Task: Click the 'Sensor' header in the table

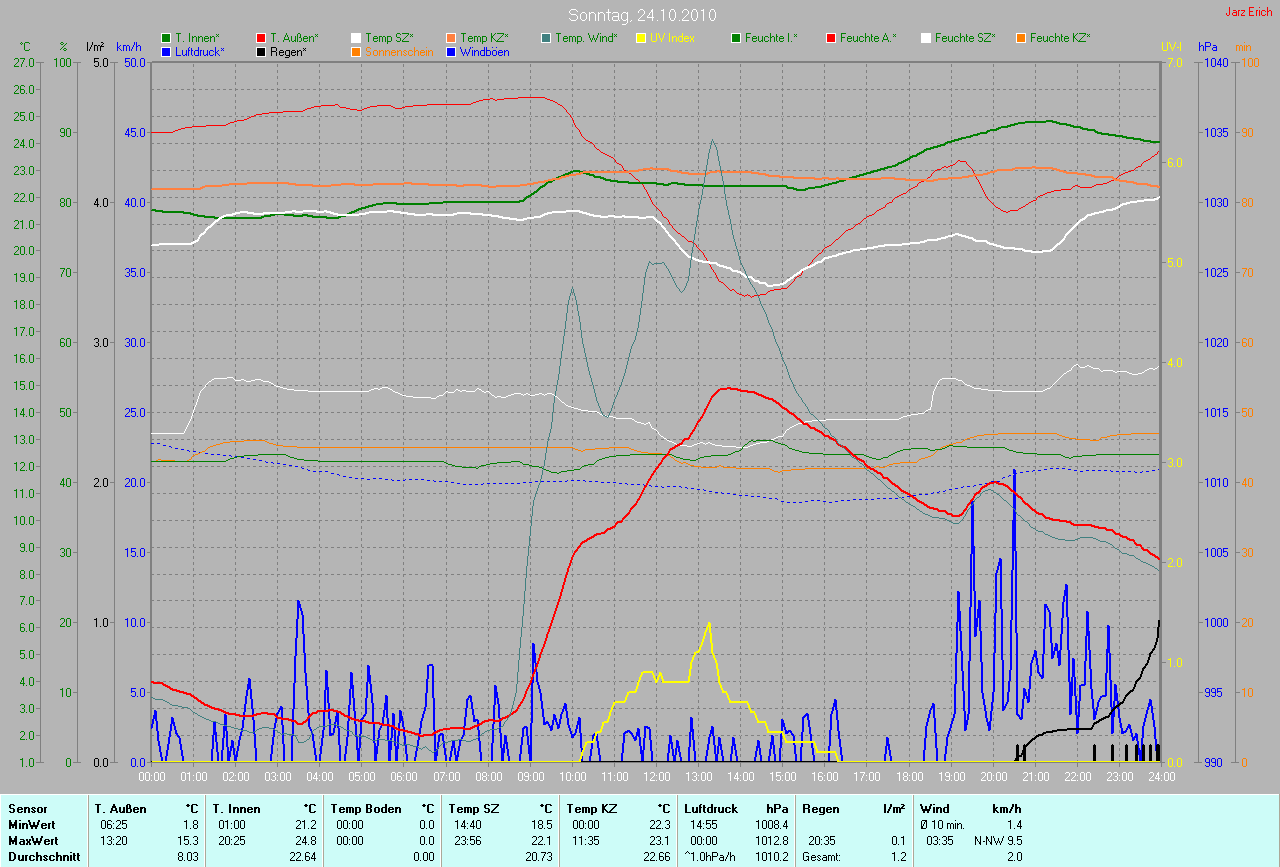Action: pyautogui.click(x=27, y=809)
